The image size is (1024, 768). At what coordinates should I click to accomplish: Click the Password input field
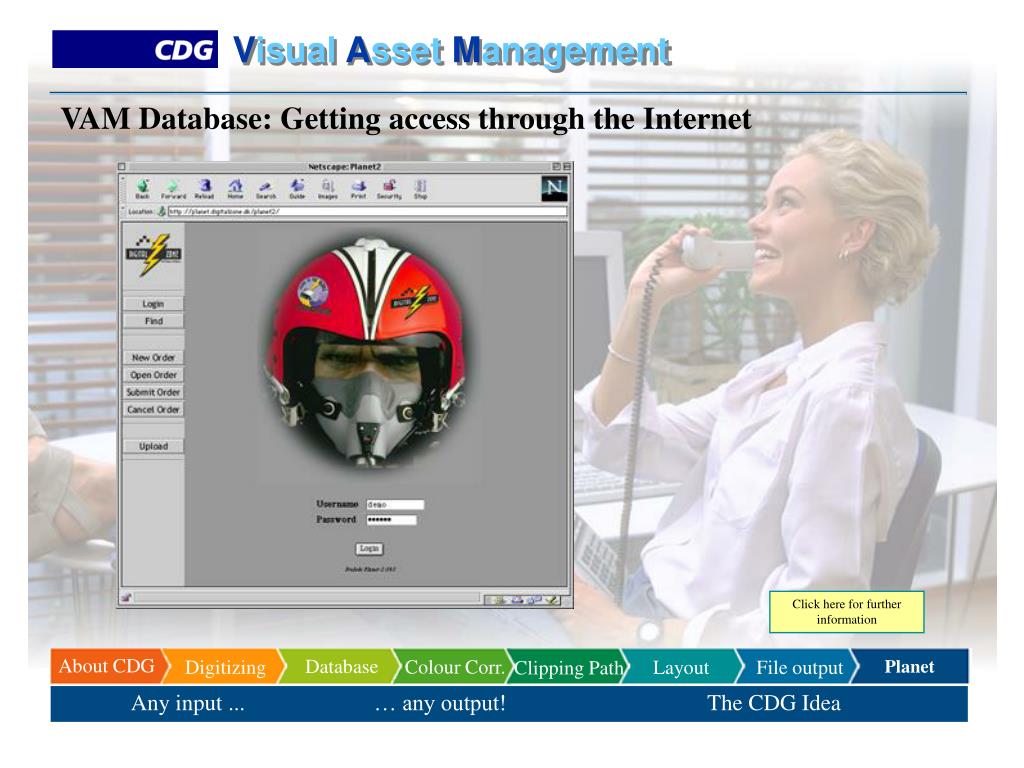(391, 520)
